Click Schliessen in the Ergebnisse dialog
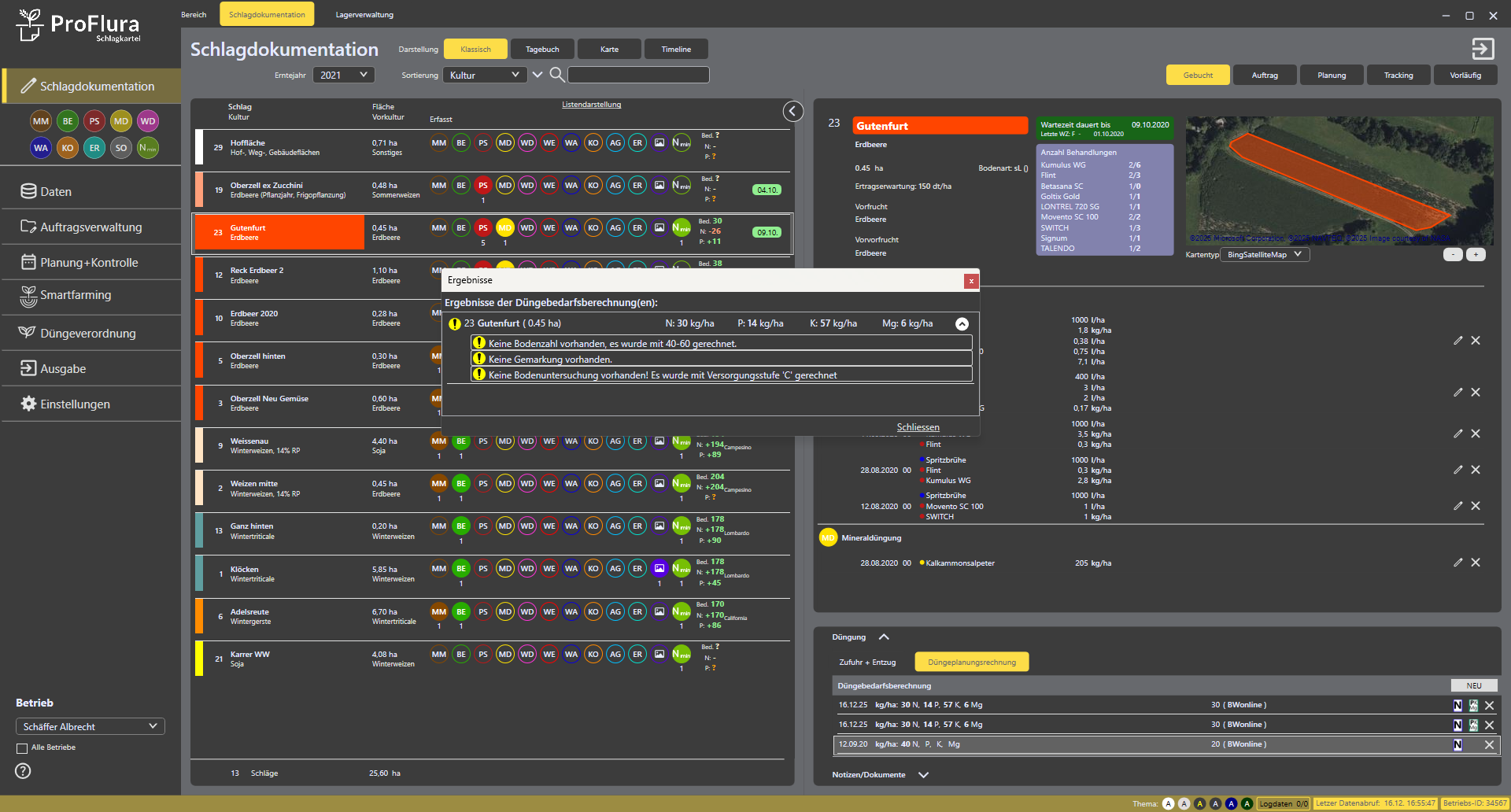This screenshot has width=1511, height=812. (x=918, y=427)
